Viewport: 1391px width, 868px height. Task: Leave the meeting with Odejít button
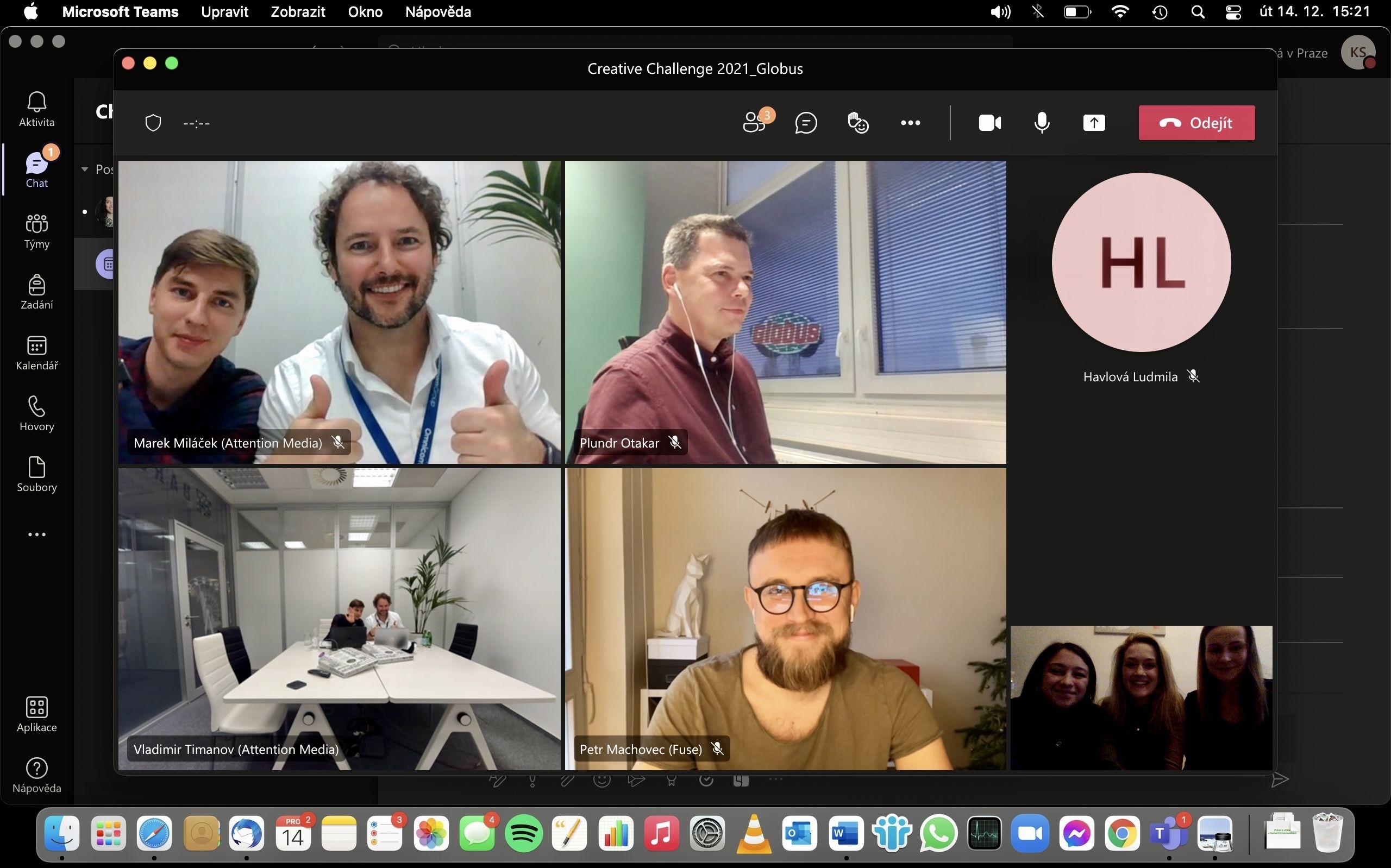(1196, 123)
